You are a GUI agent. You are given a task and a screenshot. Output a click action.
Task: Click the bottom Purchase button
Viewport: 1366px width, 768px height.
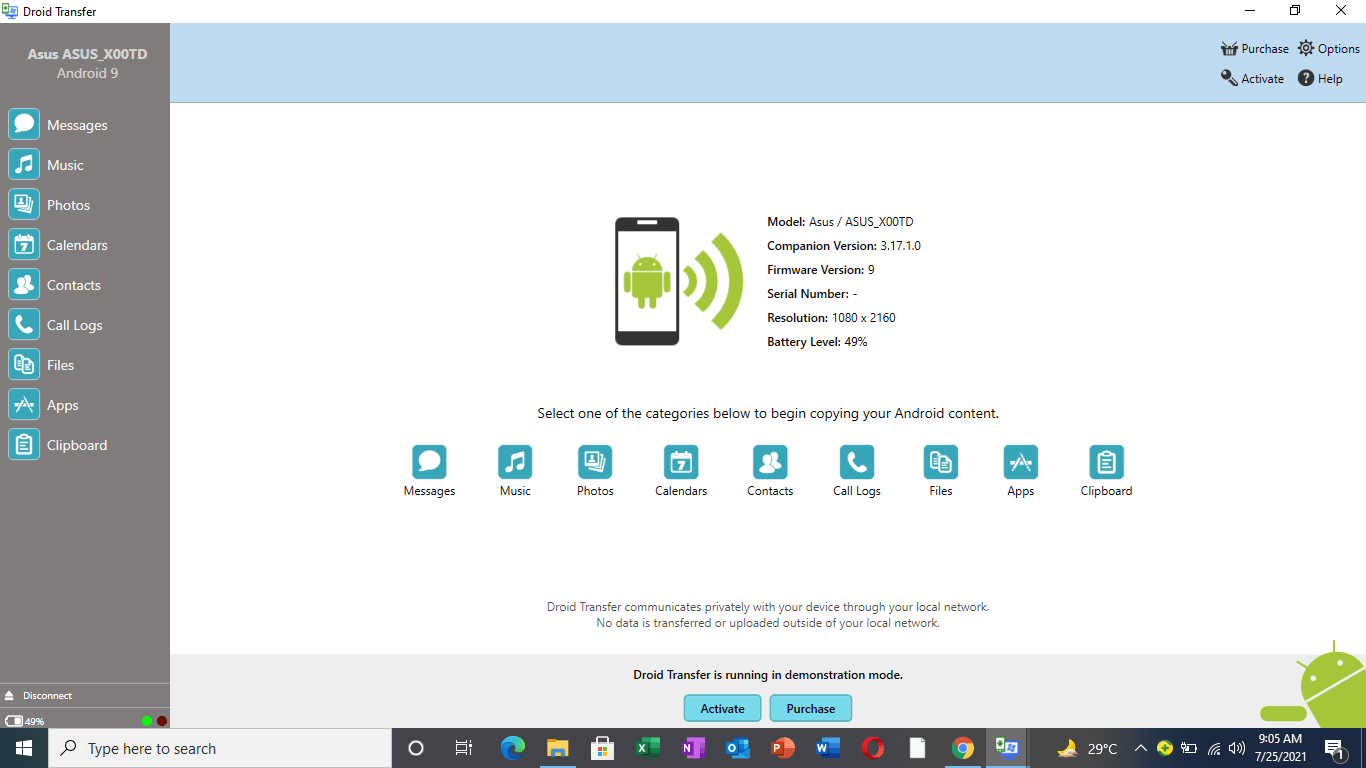click(810, 708)
